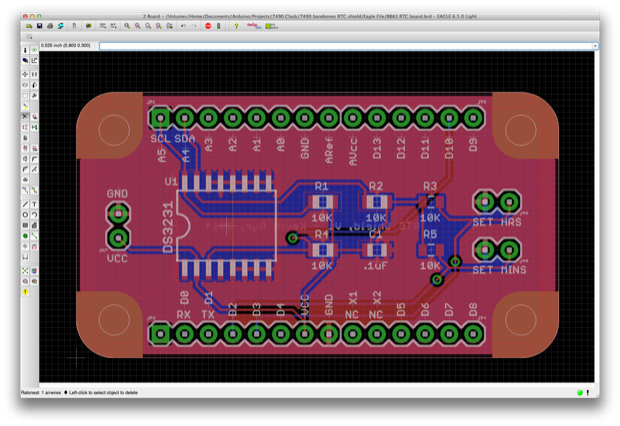Select the Move tool
The image size is (620, 426).
(x=25, y=74)
